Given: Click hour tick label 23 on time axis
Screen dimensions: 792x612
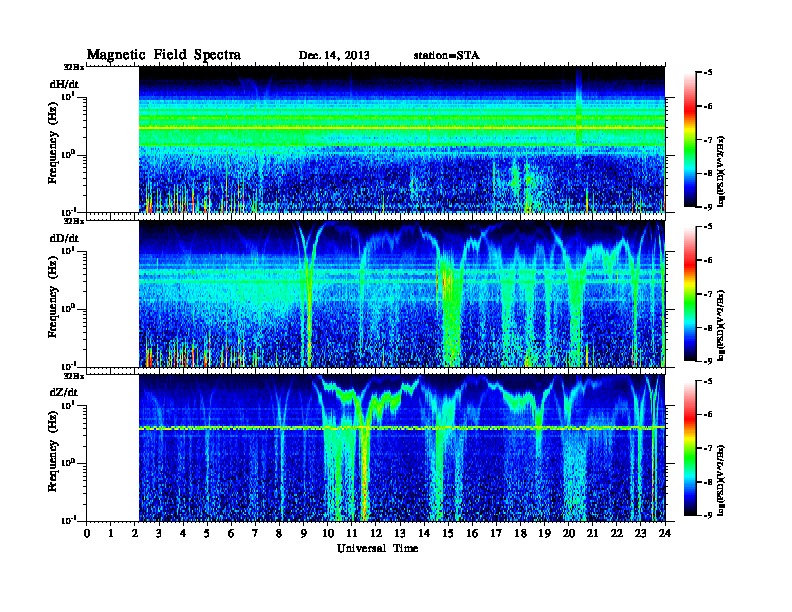Looking at the screenshot, I should click(641, 533).
